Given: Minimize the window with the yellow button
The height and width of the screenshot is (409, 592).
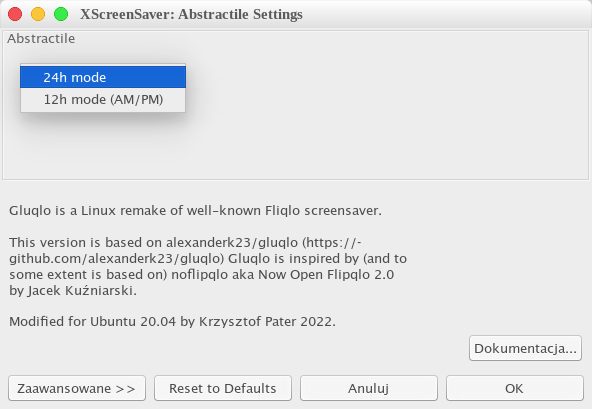Looking at the screenshot, I should tap(38, 14).
